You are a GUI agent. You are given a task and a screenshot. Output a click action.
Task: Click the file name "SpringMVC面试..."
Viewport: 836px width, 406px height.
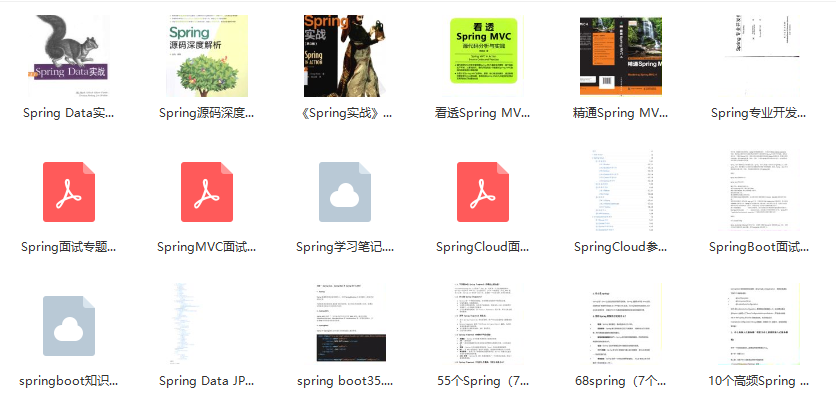coord(207,247)
